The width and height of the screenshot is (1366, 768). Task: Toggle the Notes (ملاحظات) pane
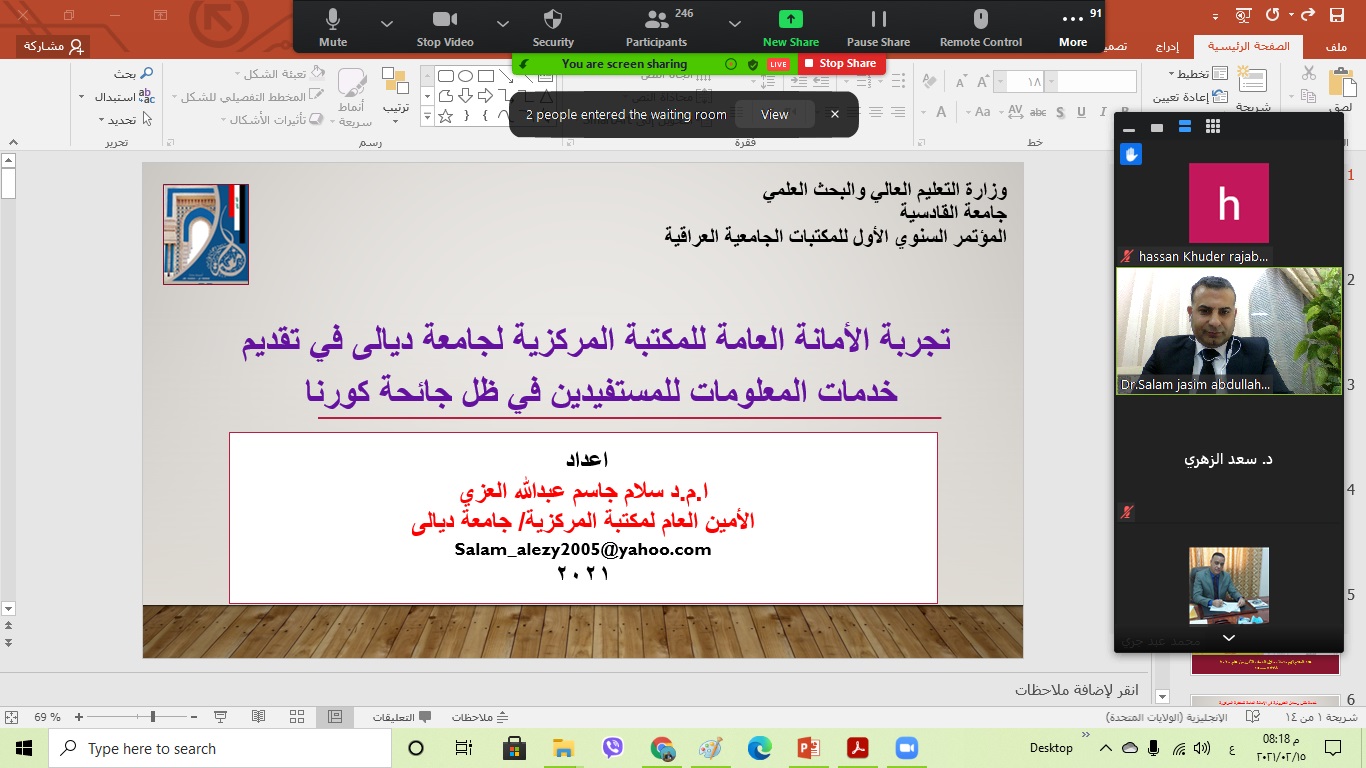[480, 717]
